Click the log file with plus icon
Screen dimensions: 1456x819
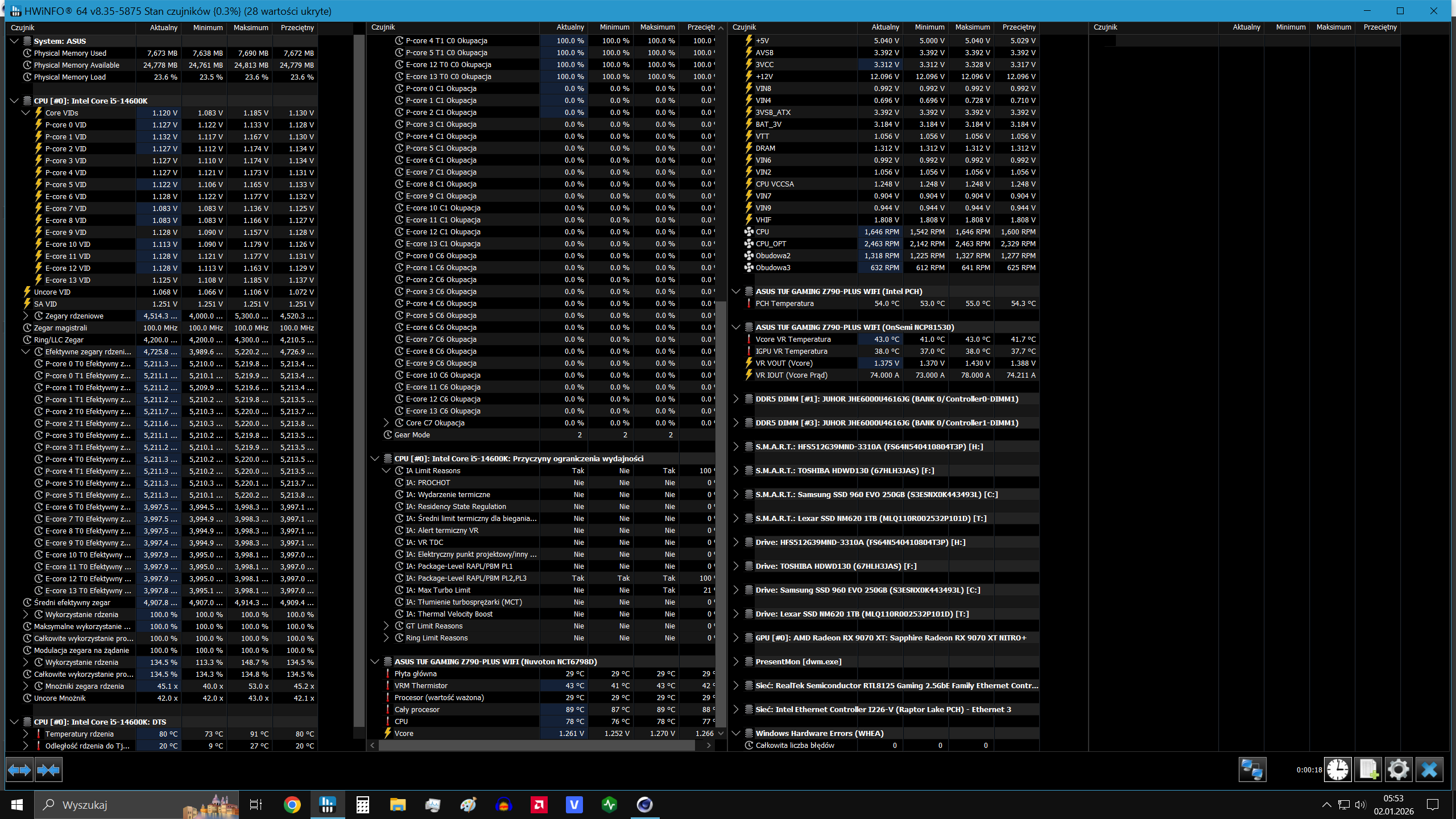[1368, 770]
